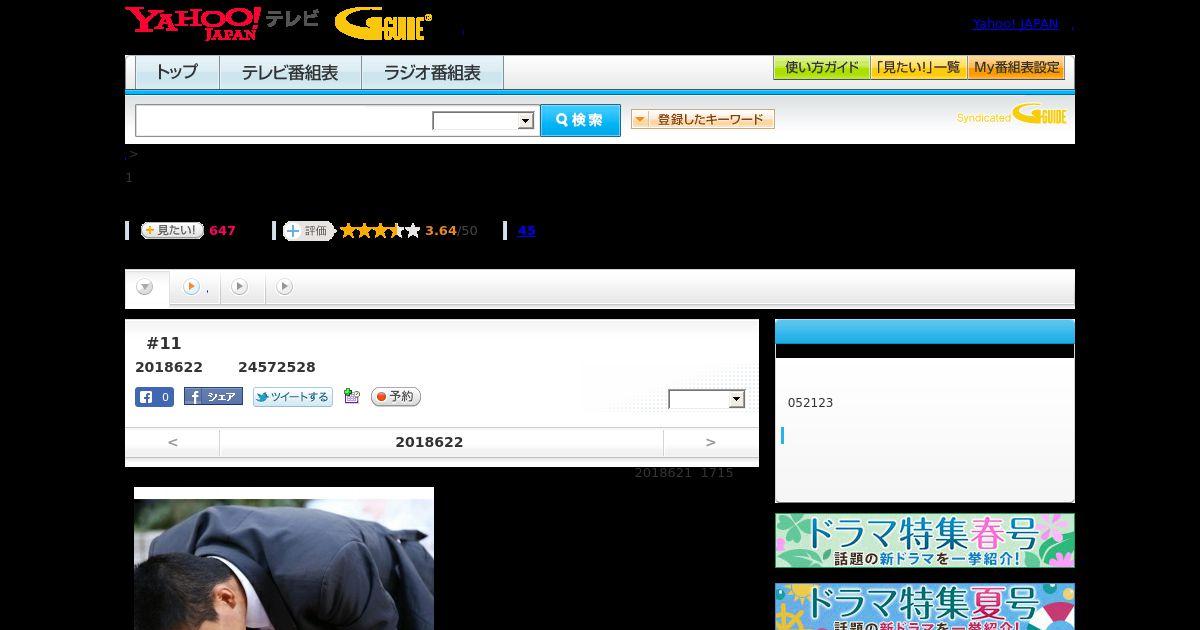Click the Syndicated G-GUIDE logo
Image resolution: width=1200 pixels, height=630 pixels.
coord(1011,115)
